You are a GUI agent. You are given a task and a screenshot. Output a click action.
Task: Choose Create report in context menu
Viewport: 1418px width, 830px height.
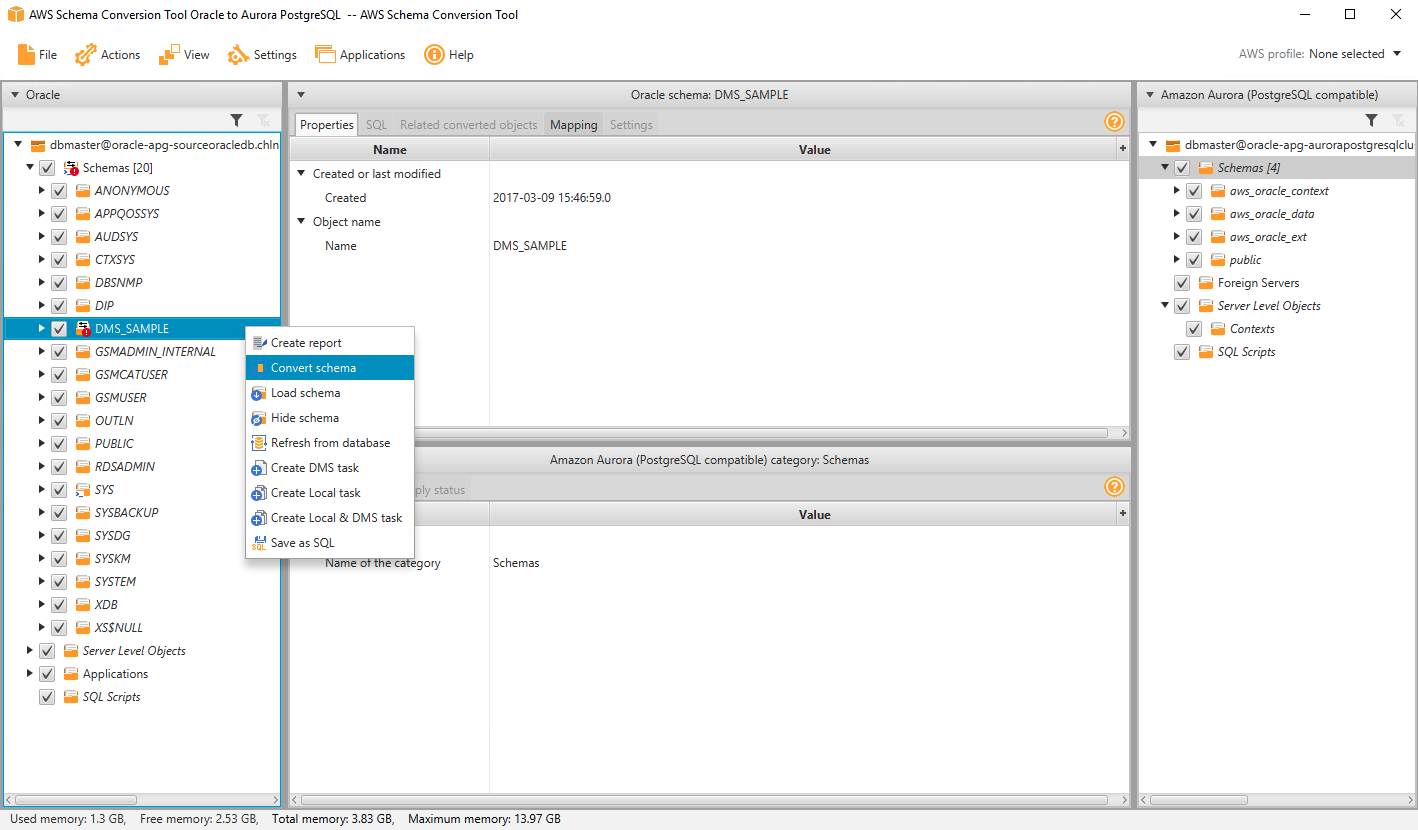coord(330,343)
